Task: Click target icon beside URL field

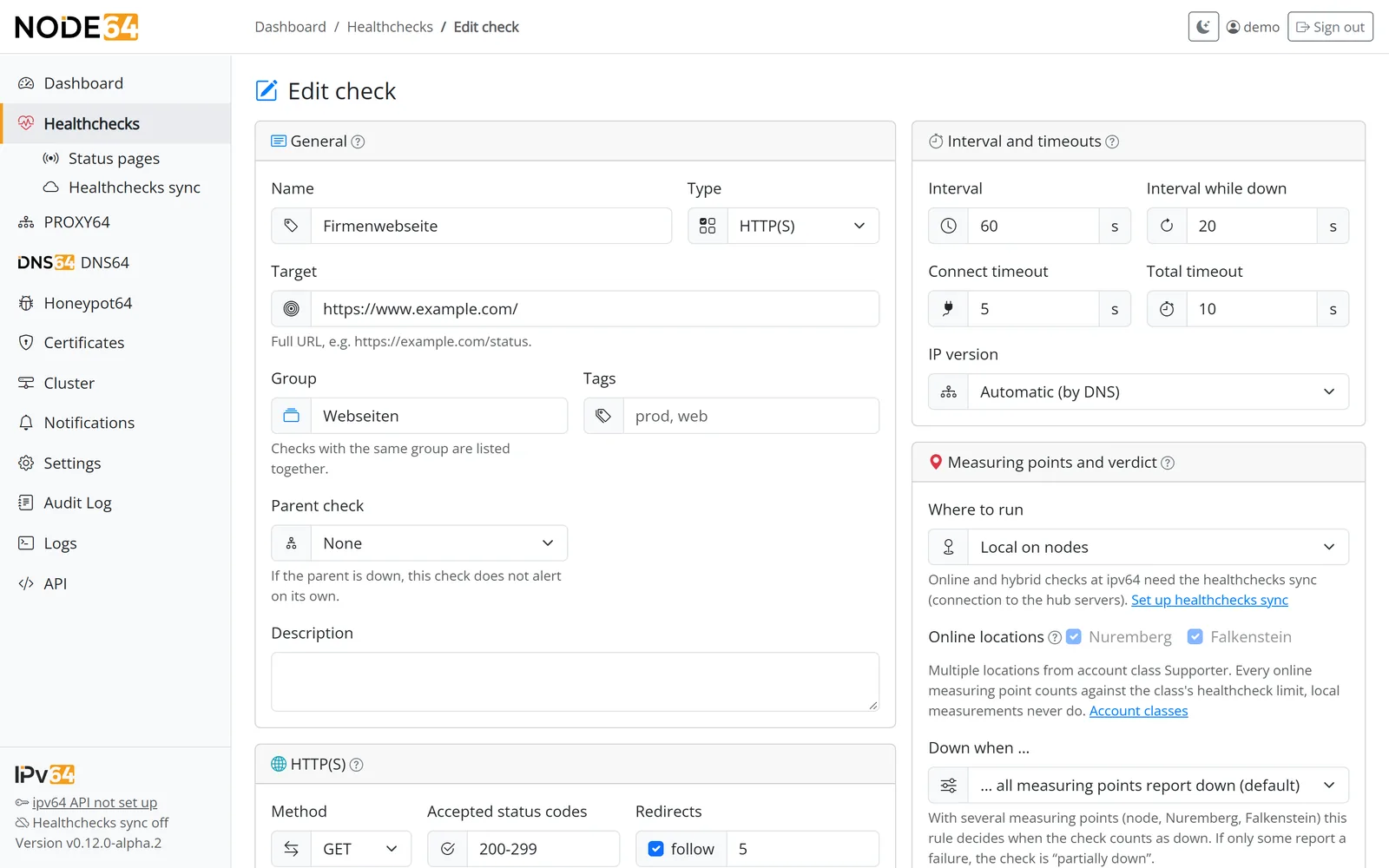Action: 292,309
